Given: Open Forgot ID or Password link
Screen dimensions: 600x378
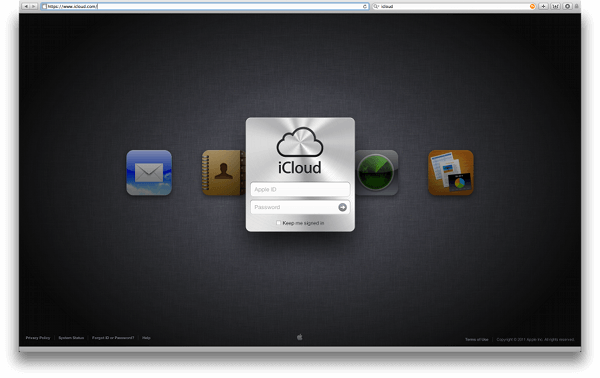Looking at the screenshot, I should point(113,338).
